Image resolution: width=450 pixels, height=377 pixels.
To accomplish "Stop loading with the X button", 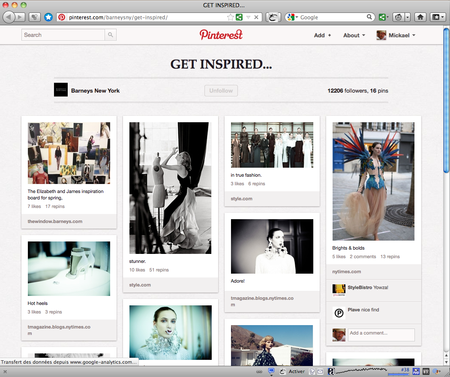I will coord(256,17).
